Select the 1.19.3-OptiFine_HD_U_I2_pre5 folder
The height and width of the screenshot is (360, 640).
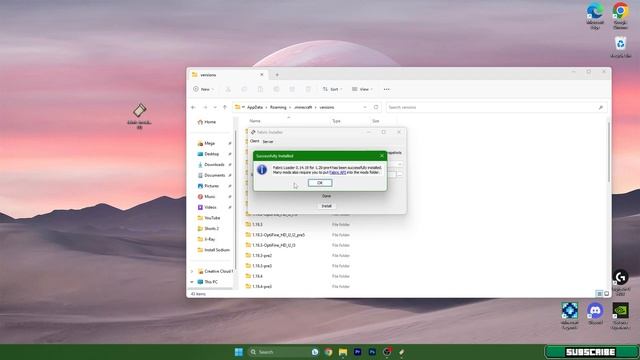tap(275, 235)
